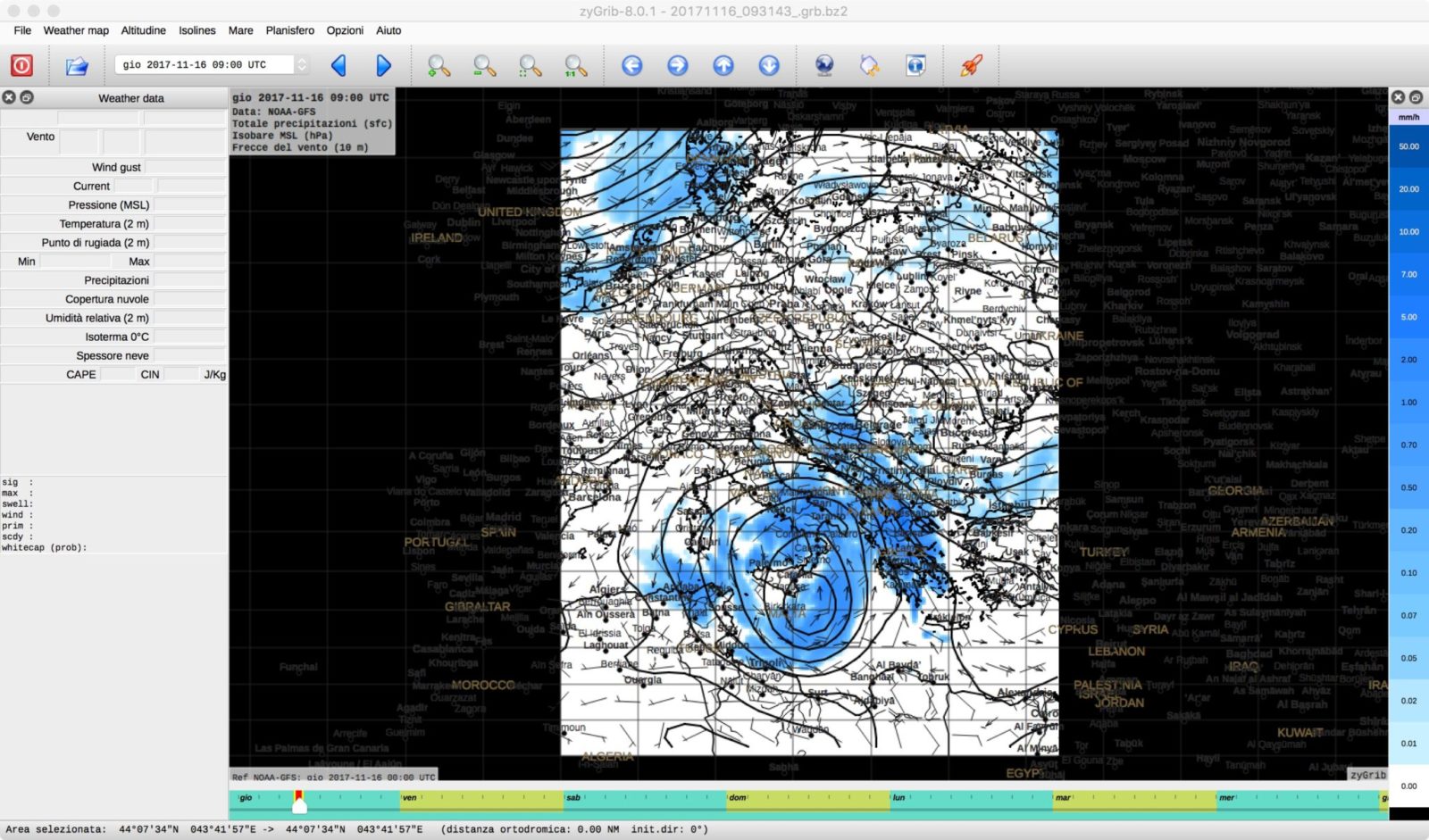Screen dimensions: 1429x840
Task: Advance to next forecast with right triangle
Action: tap(383, 65)
